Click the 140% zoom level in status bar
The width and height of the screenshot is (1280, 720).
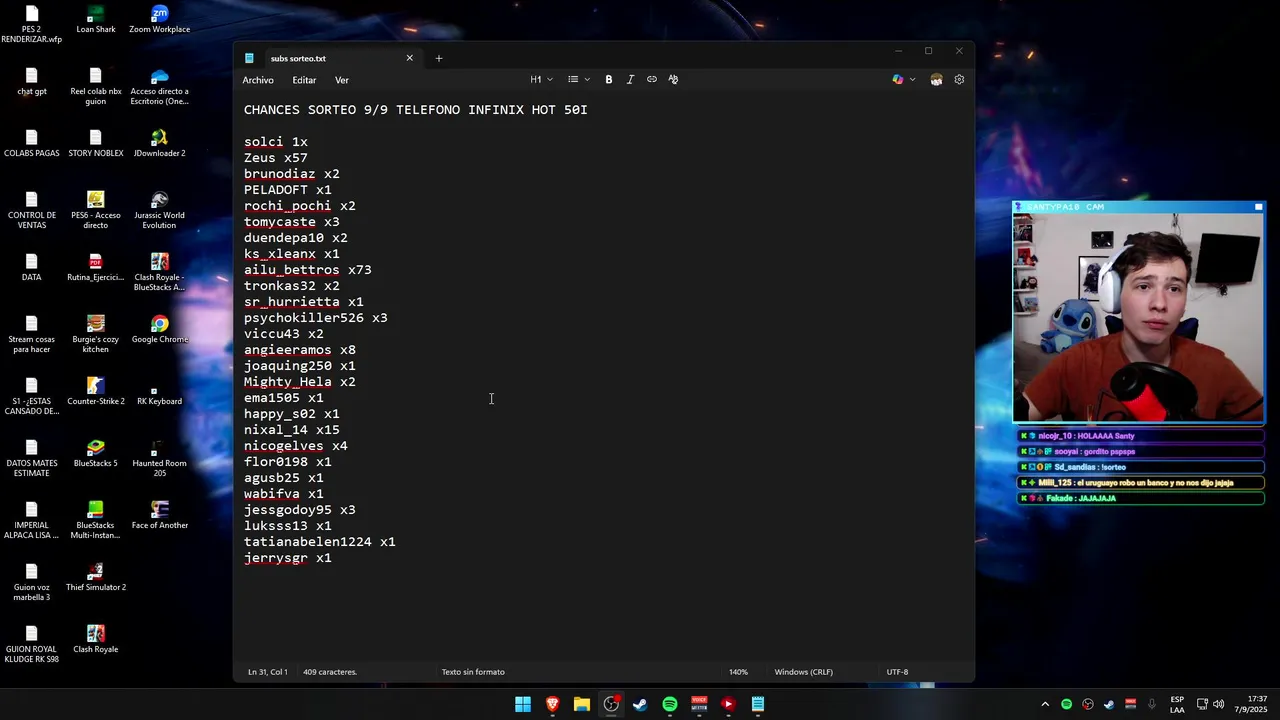pyautogui.click(x=738, y=672)
